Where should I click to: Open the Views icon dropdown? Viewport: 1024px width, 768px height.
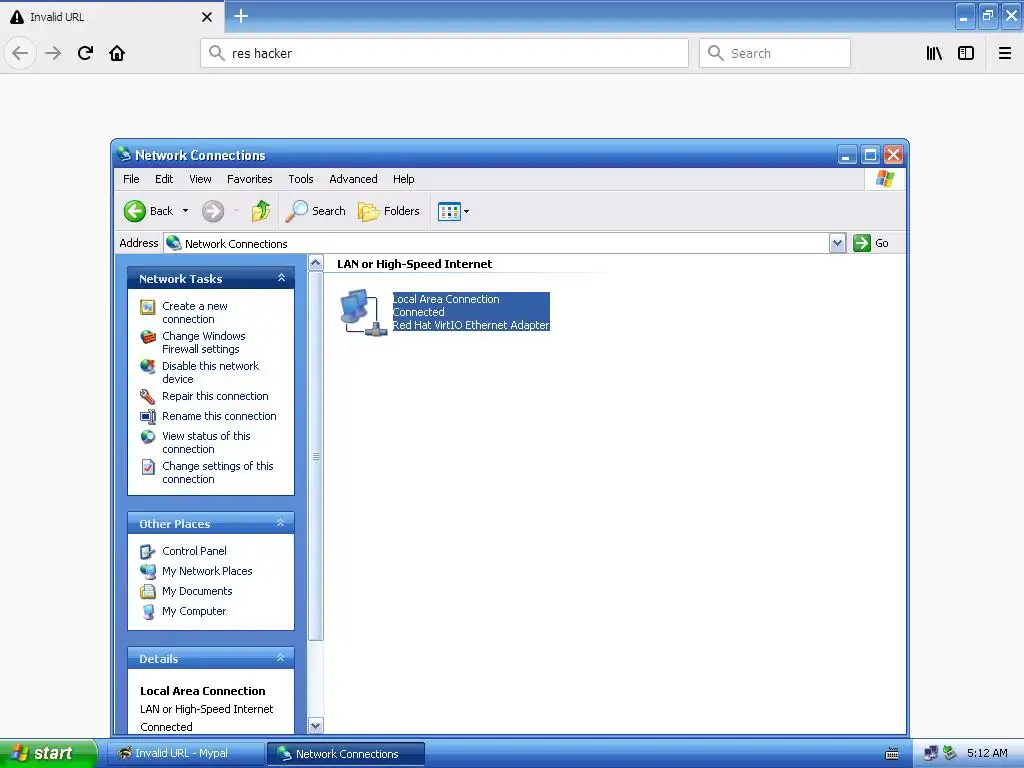[x=454, y=211]
